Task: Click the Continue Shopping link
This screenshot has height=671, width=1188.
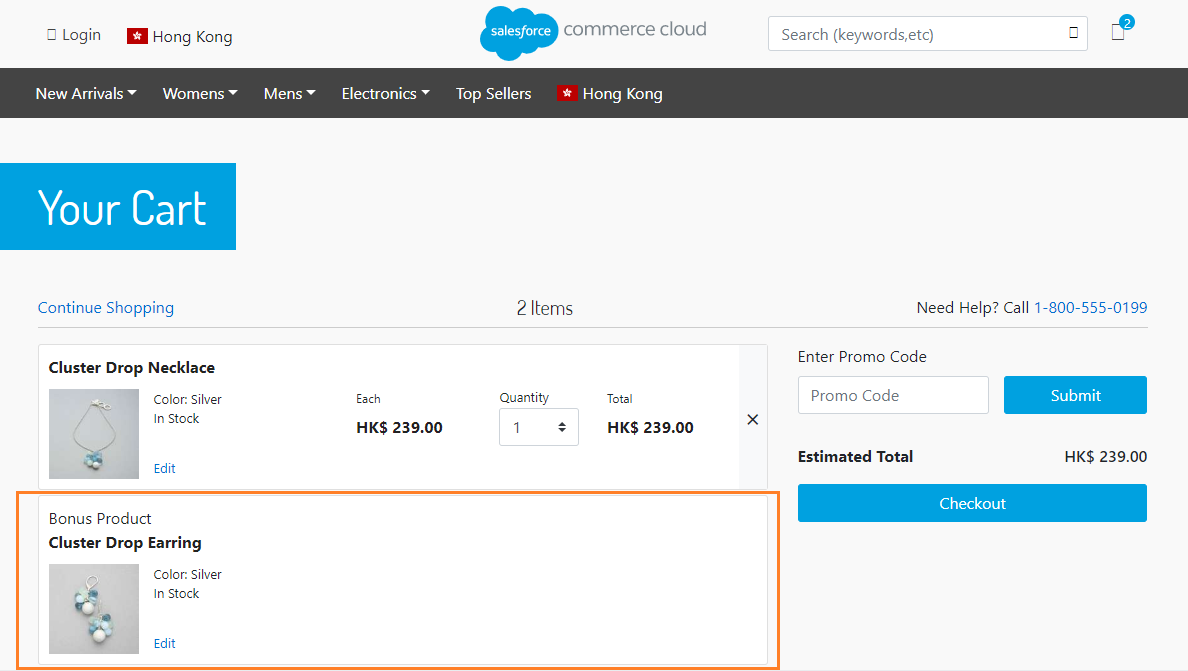Action: [106, 308]
